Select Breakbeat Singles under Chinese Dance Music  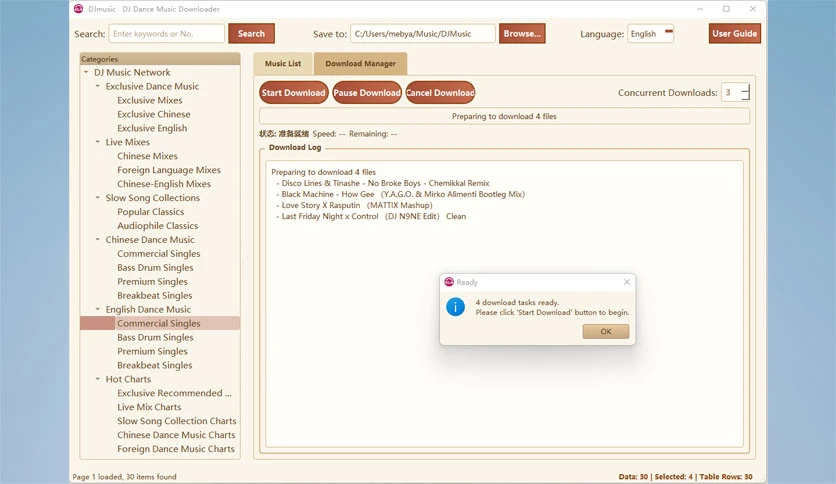click(154, 295)
